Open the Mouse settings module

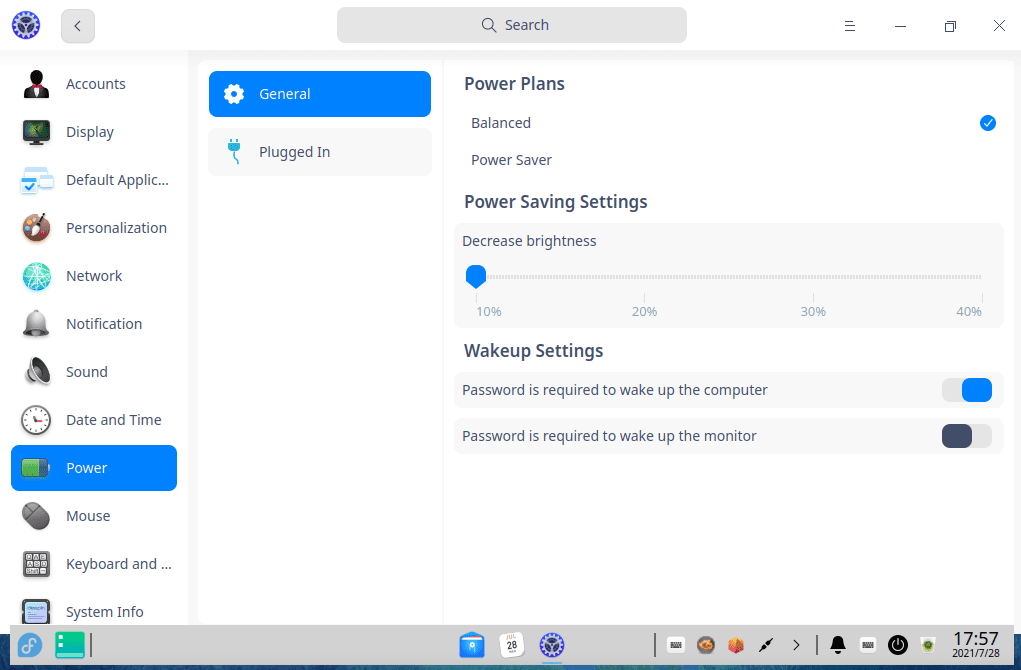[94, 516]
